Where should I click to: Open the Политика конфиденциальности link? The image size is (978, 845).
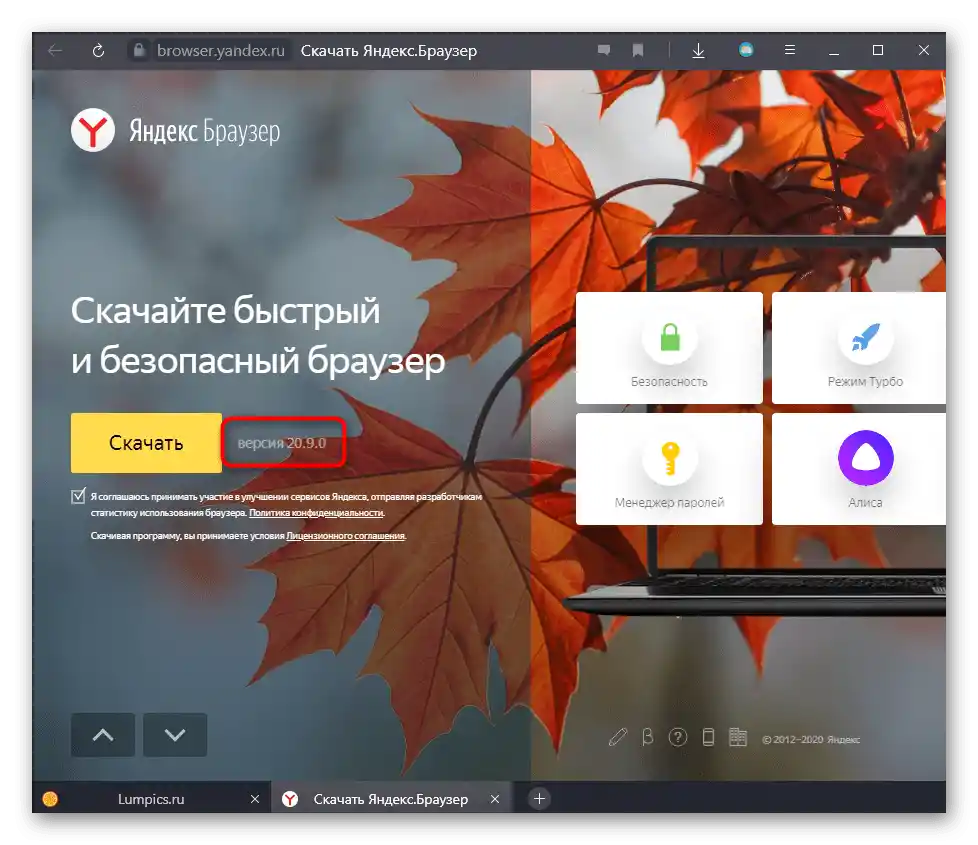[x=316, y=513]
